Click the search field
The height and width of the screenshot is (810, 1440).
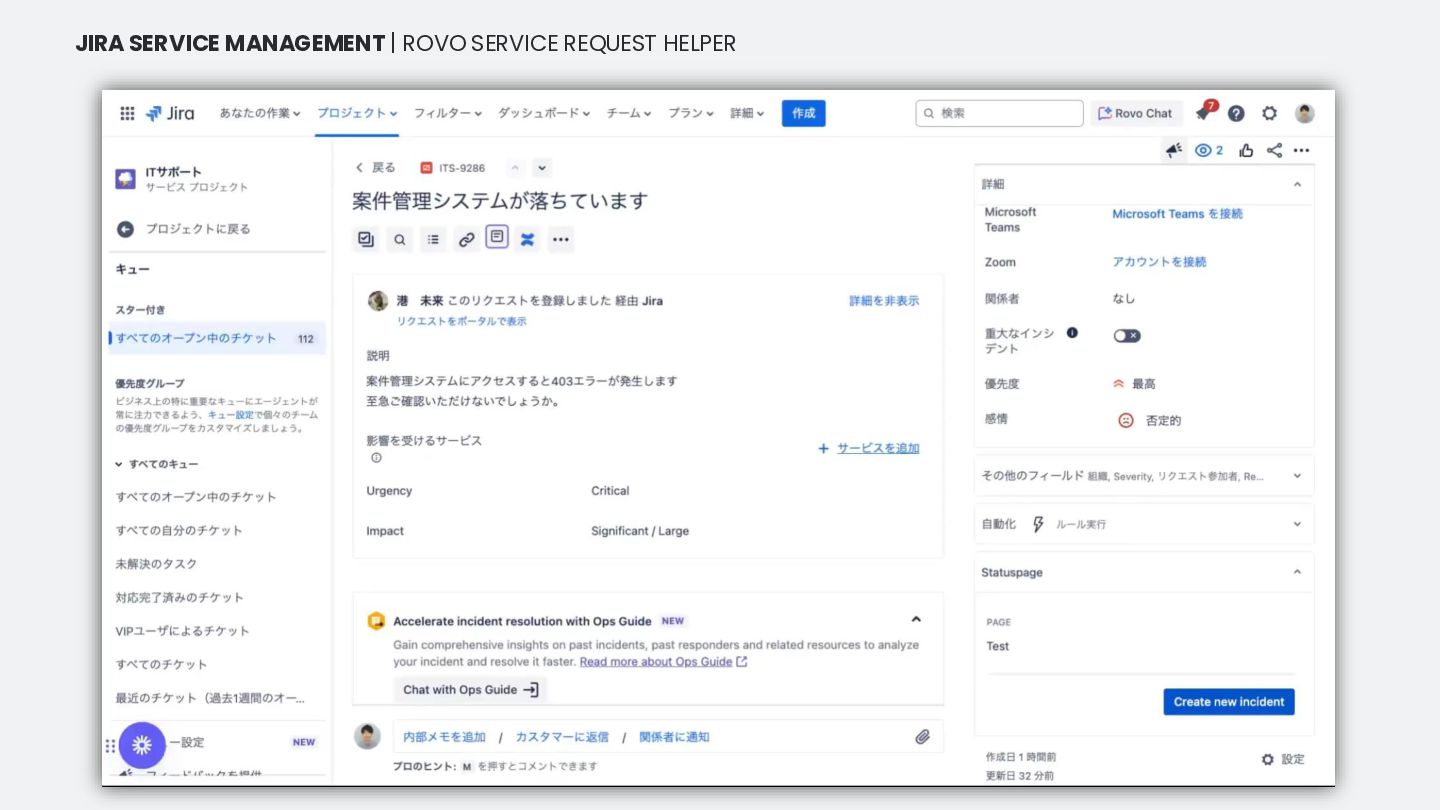point(999,113)
